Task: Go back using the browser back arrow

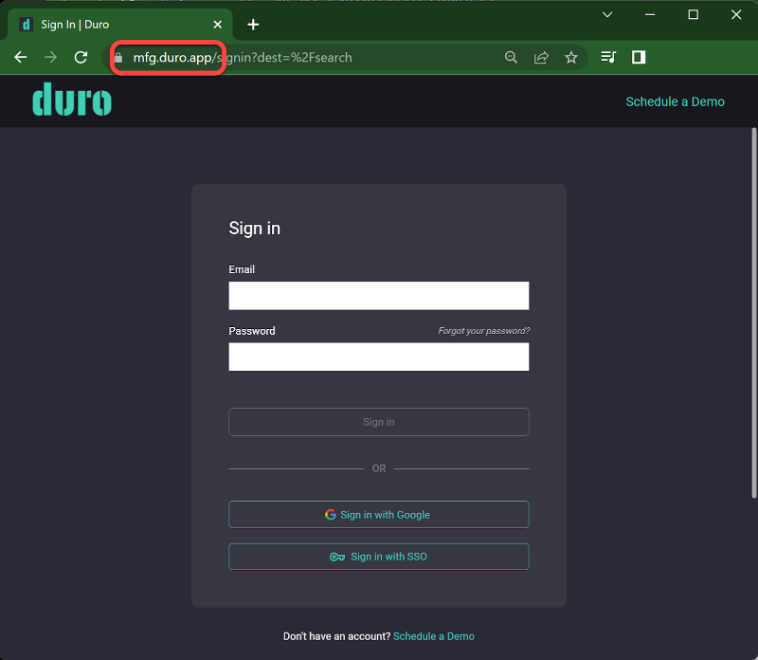Action: (20, 57)
